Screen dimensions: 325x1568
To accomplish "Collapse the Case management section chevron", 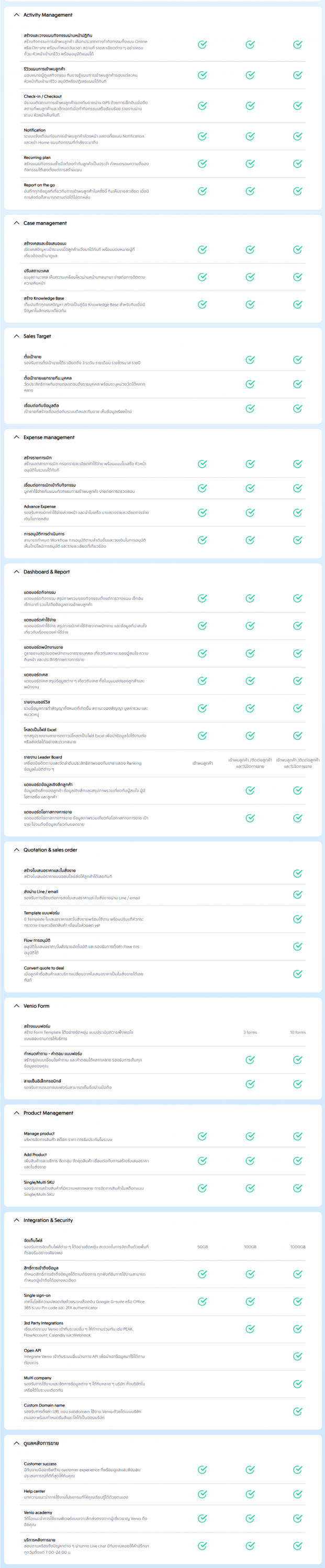I will (16, 223).
